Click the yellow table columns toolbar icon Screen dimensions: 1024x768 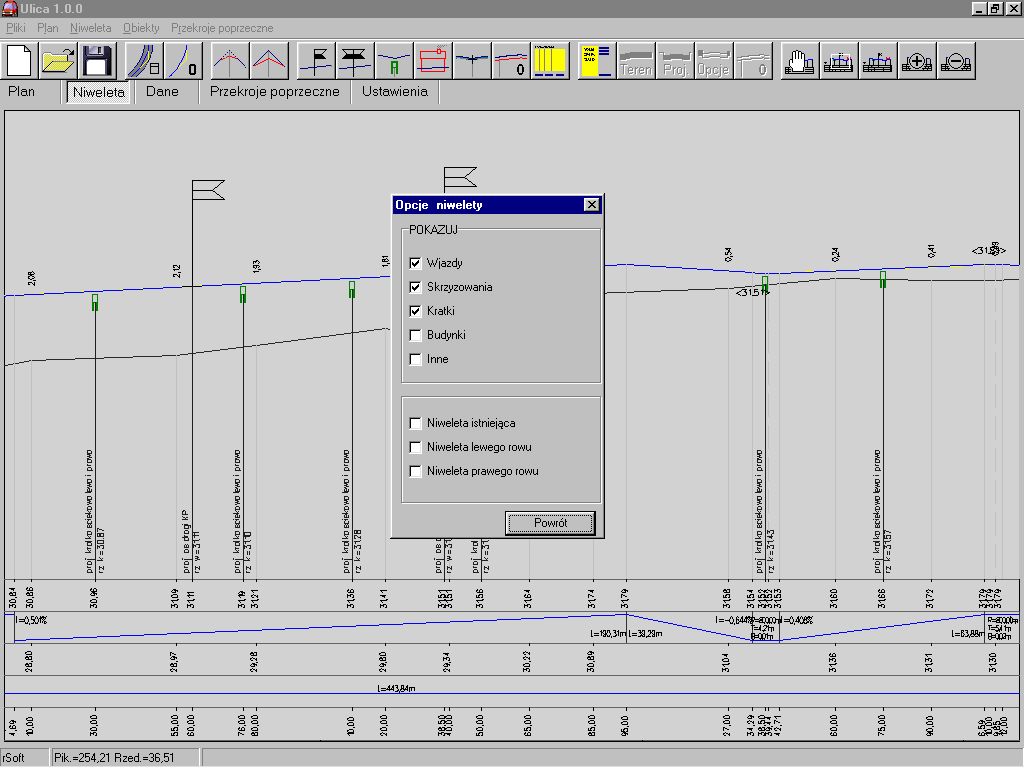[549, 61]
